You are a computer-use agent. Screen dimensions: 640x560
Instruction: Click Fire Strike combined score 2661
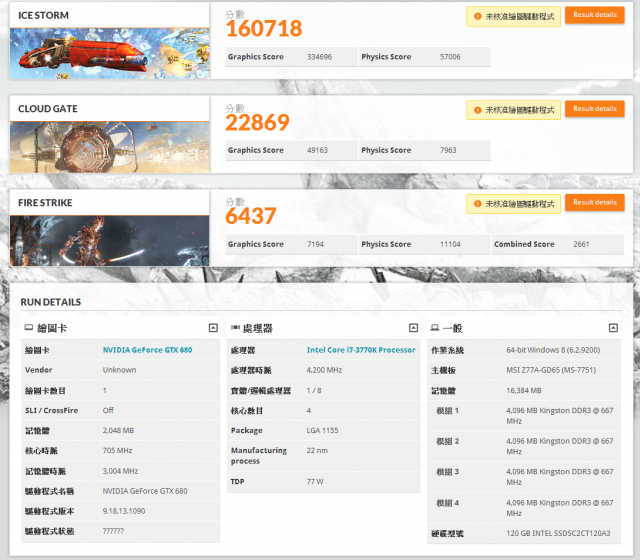point(581,244)
